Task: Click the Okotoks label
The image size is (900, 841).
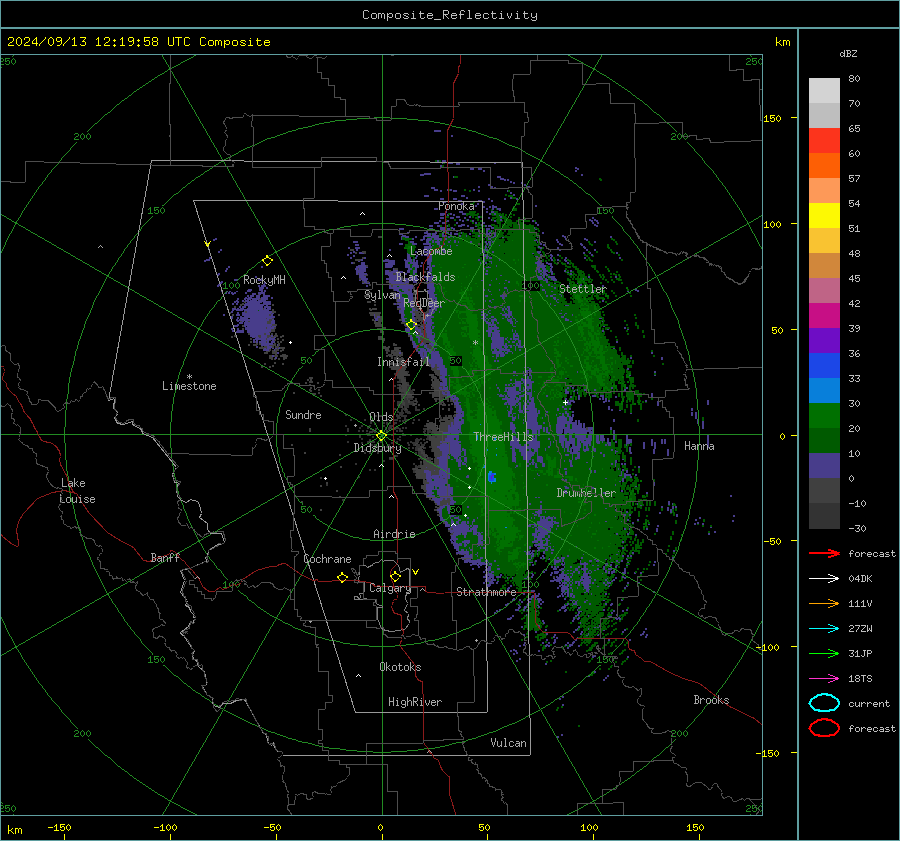Action: coord(400,667)
